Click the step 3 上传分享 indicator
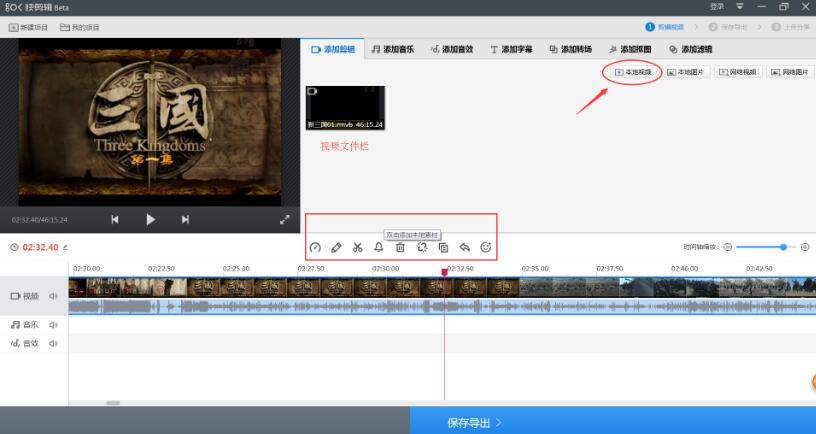 tap(790, 27)
